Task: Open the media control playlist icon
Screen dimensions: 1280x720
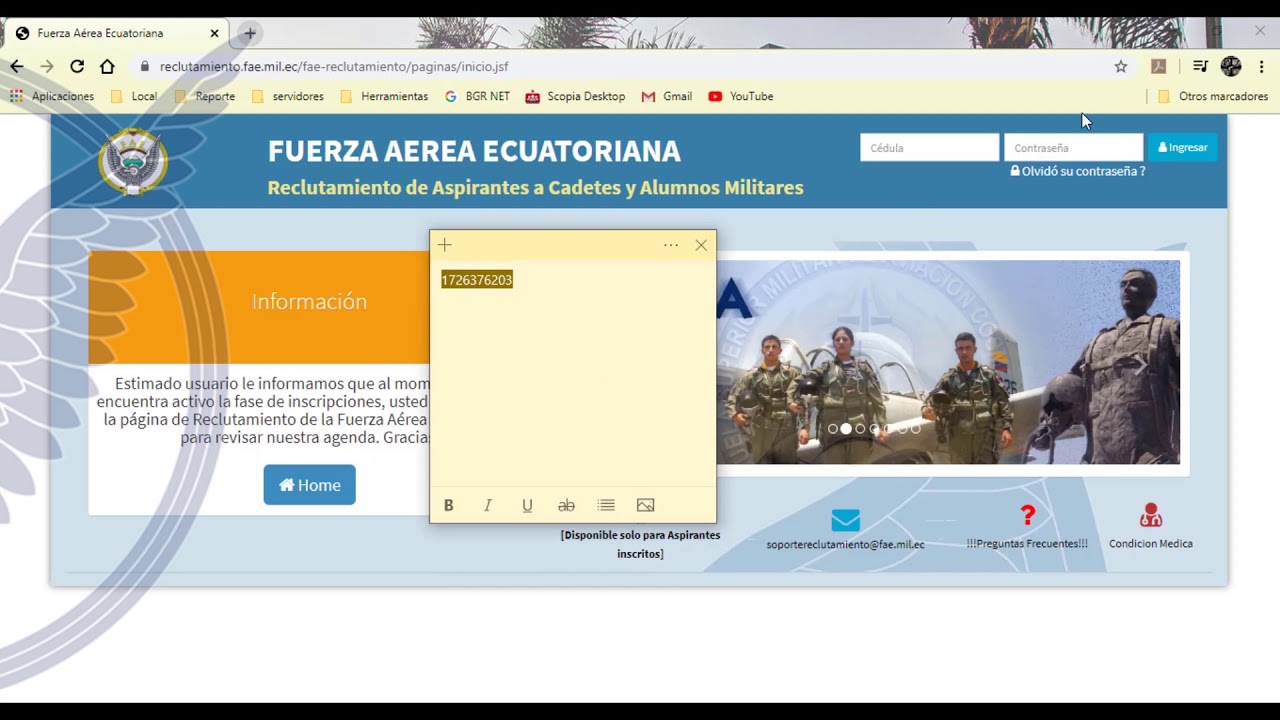Action: pyautogui.click(x=1200, y=66)
